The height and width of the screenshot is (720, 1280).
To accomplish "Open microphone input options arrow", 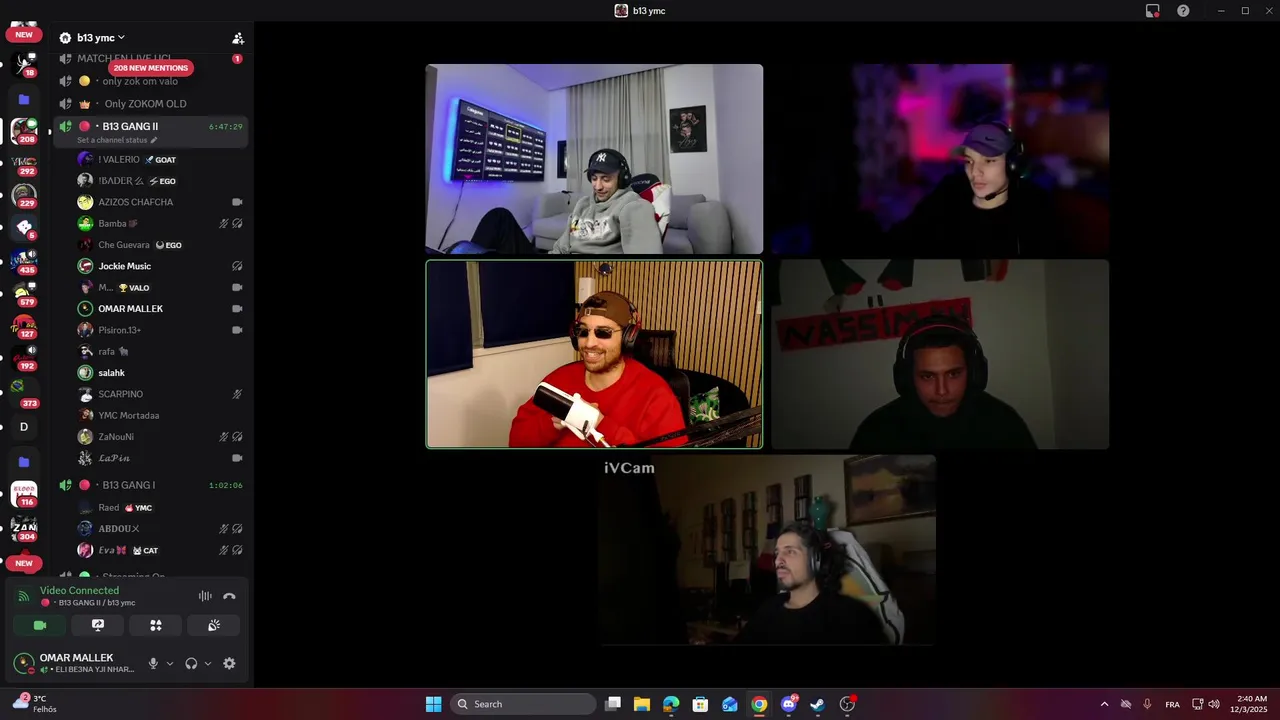I will pyautogui.click(x=169, y=664).
